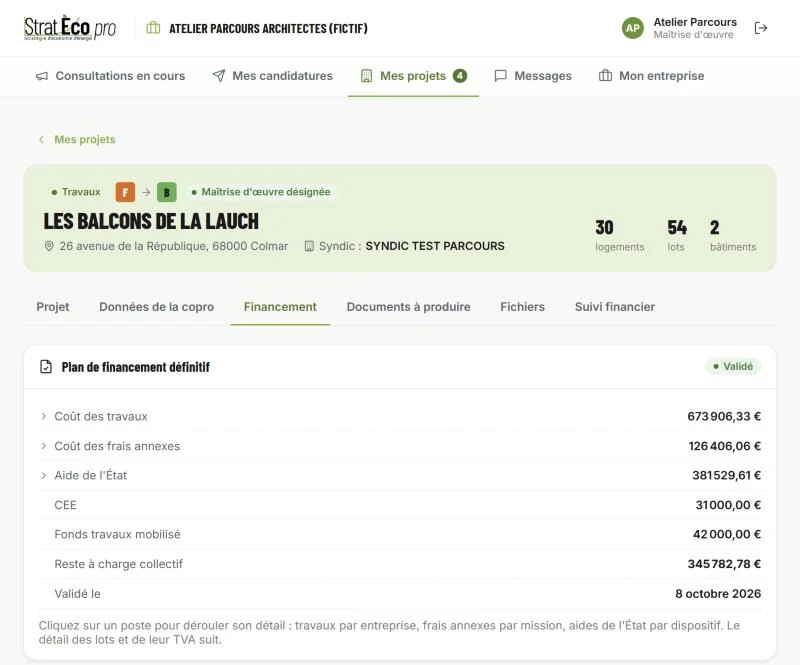Image resolution: width=800 pixels, height=665 pixels.
Task: Click the amount 673 906,33 €
Action: click(x=724, y=416)
